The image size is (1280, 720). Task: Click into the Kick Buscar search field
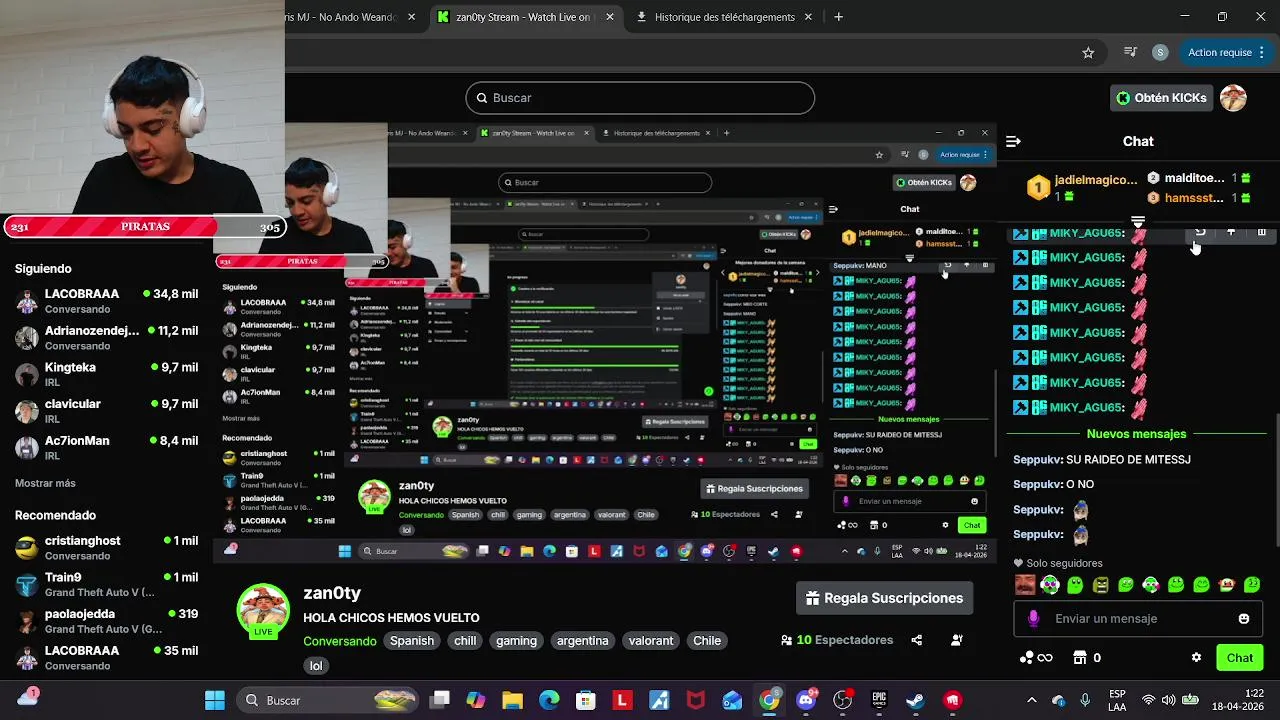point(640,98)
